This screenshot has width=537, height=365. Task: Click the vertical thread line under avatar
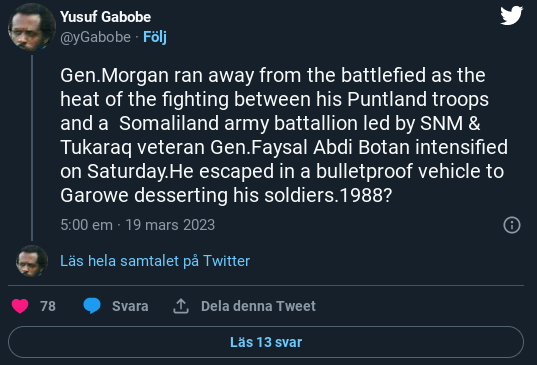32,148
